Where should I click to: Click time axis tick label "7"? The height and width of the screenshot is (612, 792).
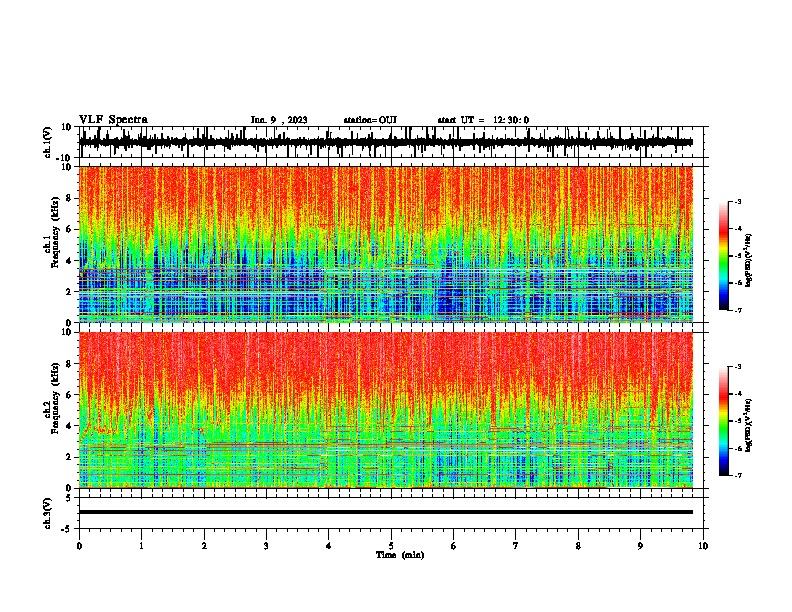click(516, 546)
